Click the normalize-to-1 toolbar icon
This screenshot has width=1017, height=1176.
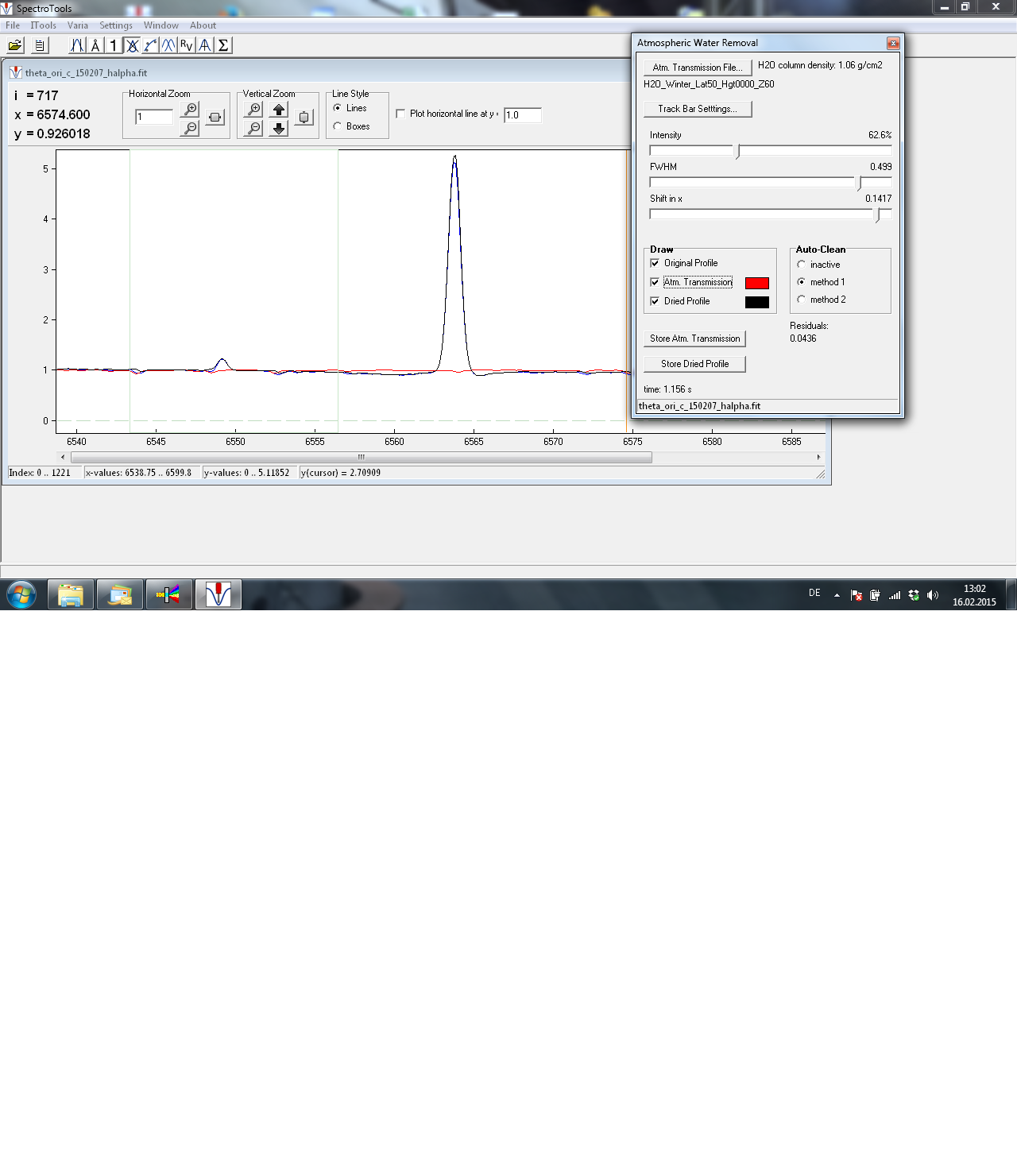coord(114,45)
